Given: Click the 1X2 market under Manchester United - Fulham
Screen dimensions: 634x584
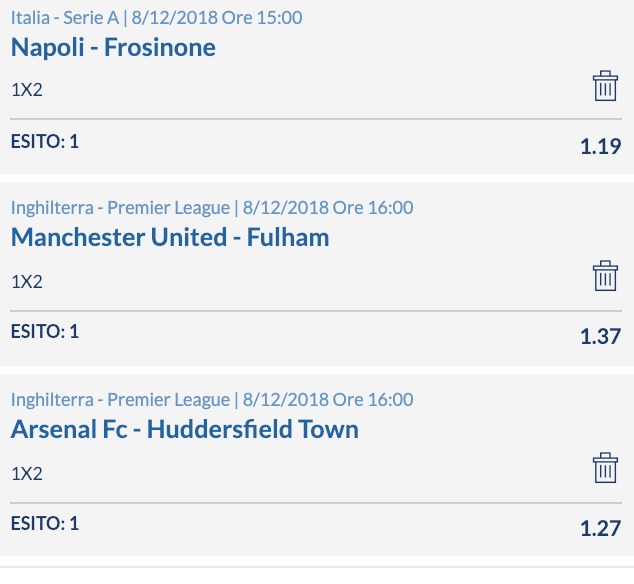Looking at the screenshot, I should [27, 282].
